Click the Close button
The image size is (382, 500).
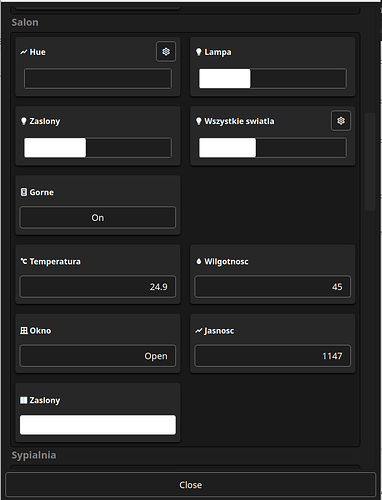point(191,485)
